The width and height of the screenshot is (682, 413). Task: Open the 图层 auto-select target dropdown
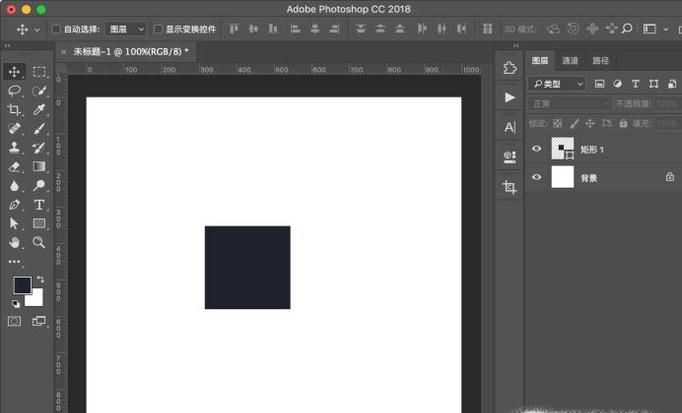point(125,30)
